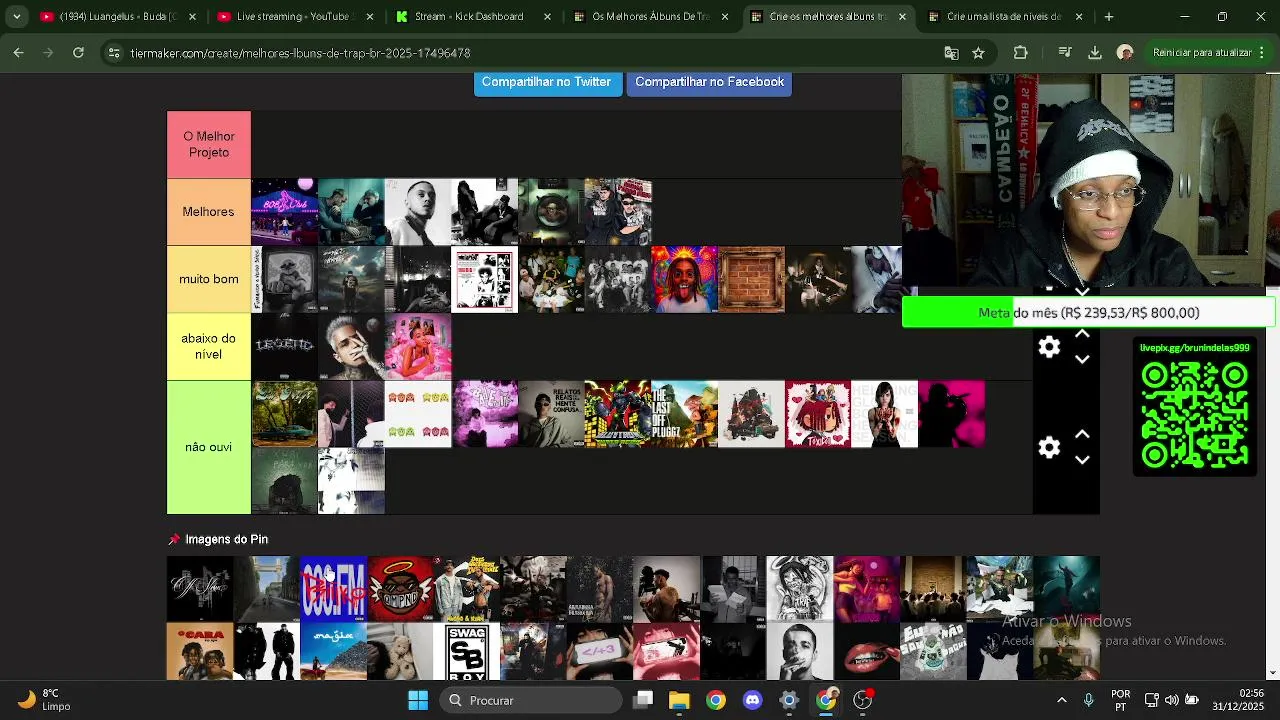Close the 'Live streaming - YouTube' tab
Image resolution: width=1280 pixels, height=720 pixels.
[370, 17]
